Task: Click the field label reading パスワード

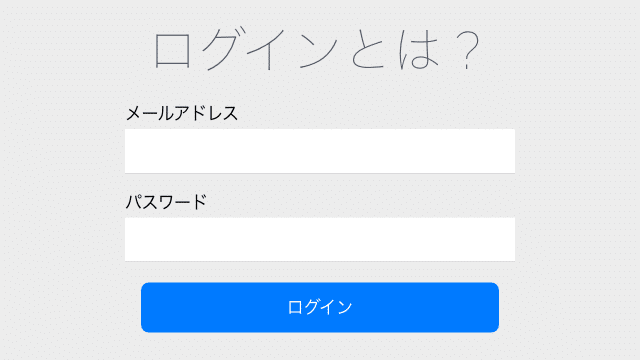Action: tap(167, 202)
